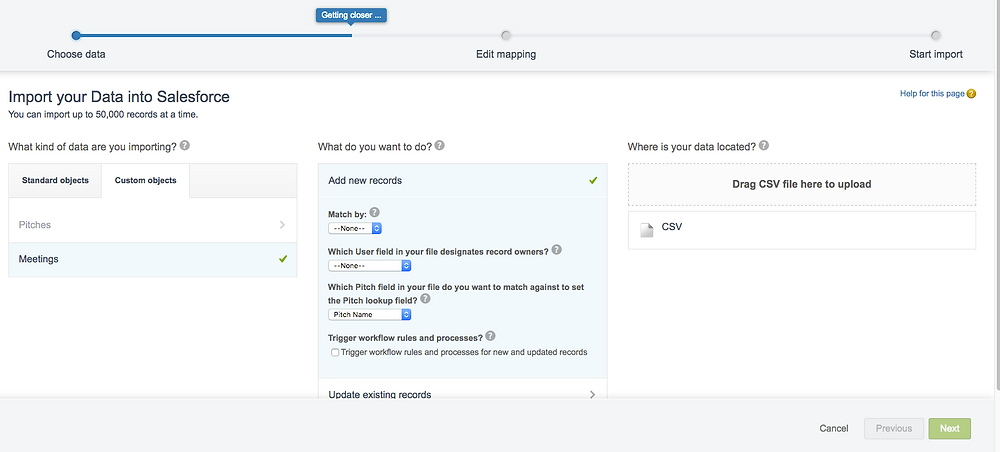This screenshot has width=1000, height=452.
Task: Show help tooltip for 'Match by' field
Action: point(374,212)
